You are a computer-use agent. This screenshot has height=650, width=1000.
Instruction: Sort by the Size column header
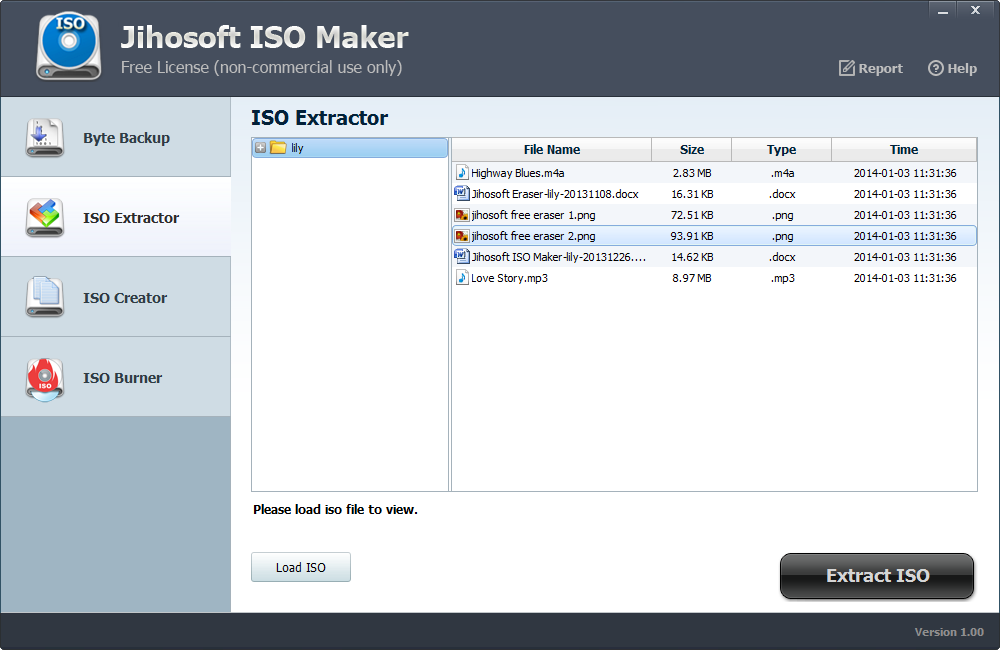pos(691,149)
